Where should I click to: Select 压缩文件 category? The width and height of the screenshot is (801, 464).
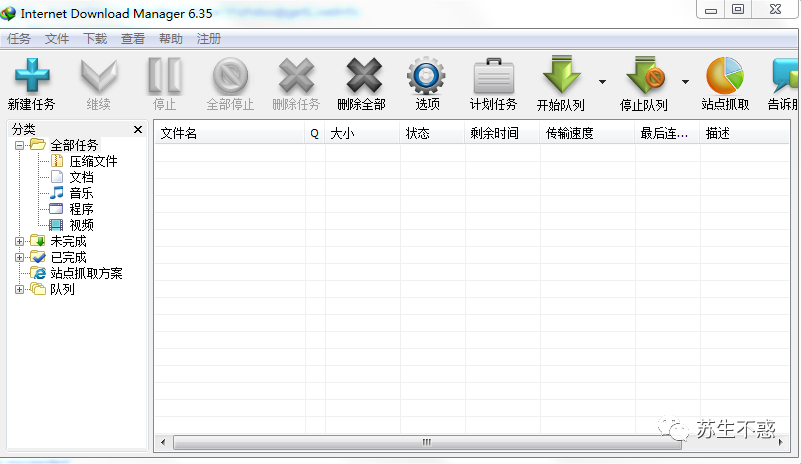pyautogui.click(x=93, y=161)
